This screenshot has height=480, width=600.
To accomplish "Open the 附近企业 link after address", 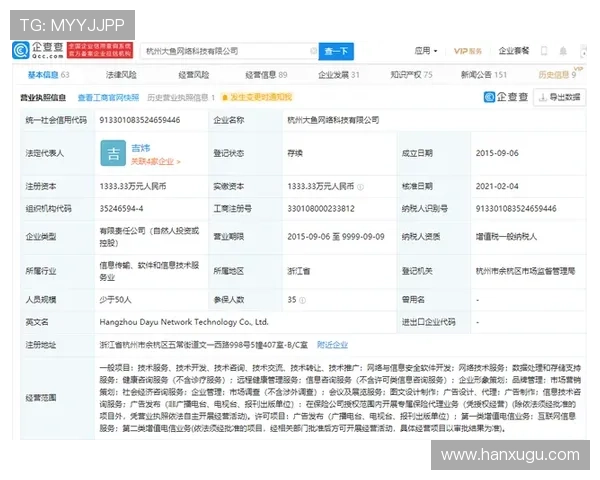I will click(332, 345).
